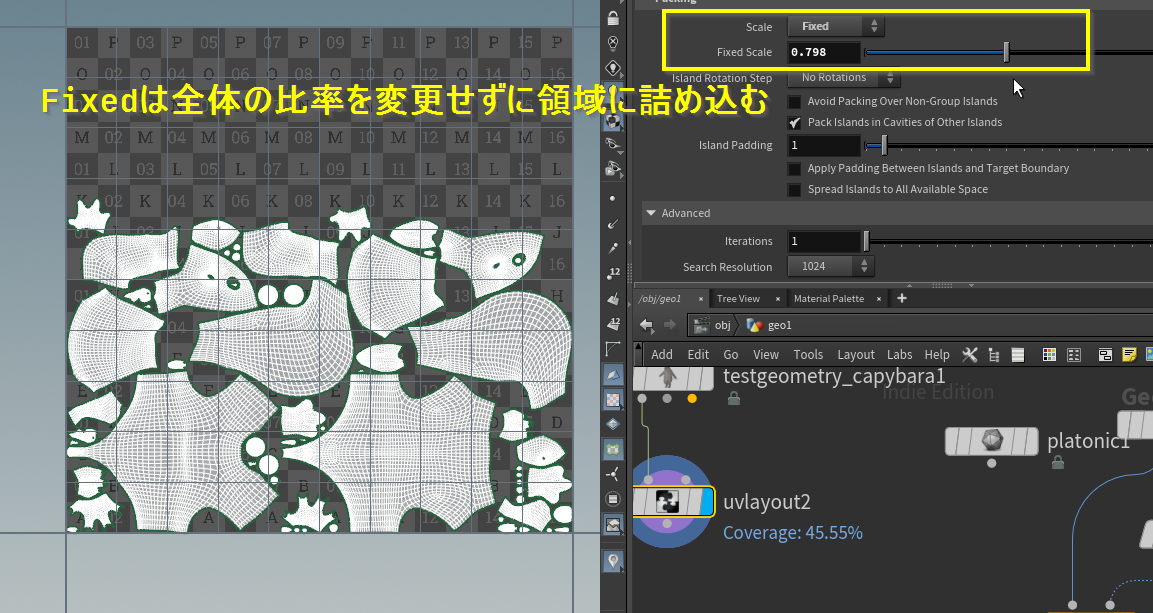The width and height of the screenshot is (1153, 613).
Task: Open the Help menu in network editor
Action: click(937, 355)
